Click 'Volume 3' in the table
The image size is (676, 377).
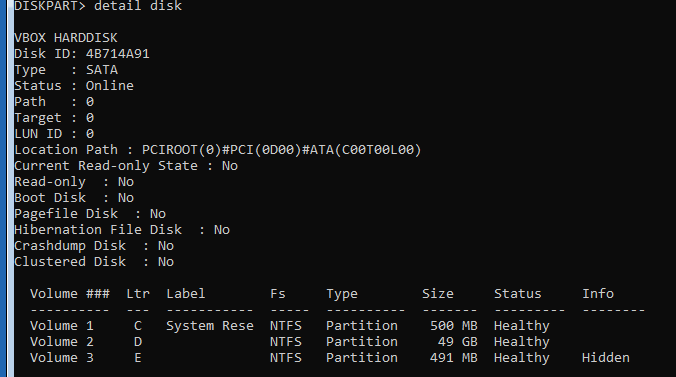pyautogui.click(x=62, y=358)
